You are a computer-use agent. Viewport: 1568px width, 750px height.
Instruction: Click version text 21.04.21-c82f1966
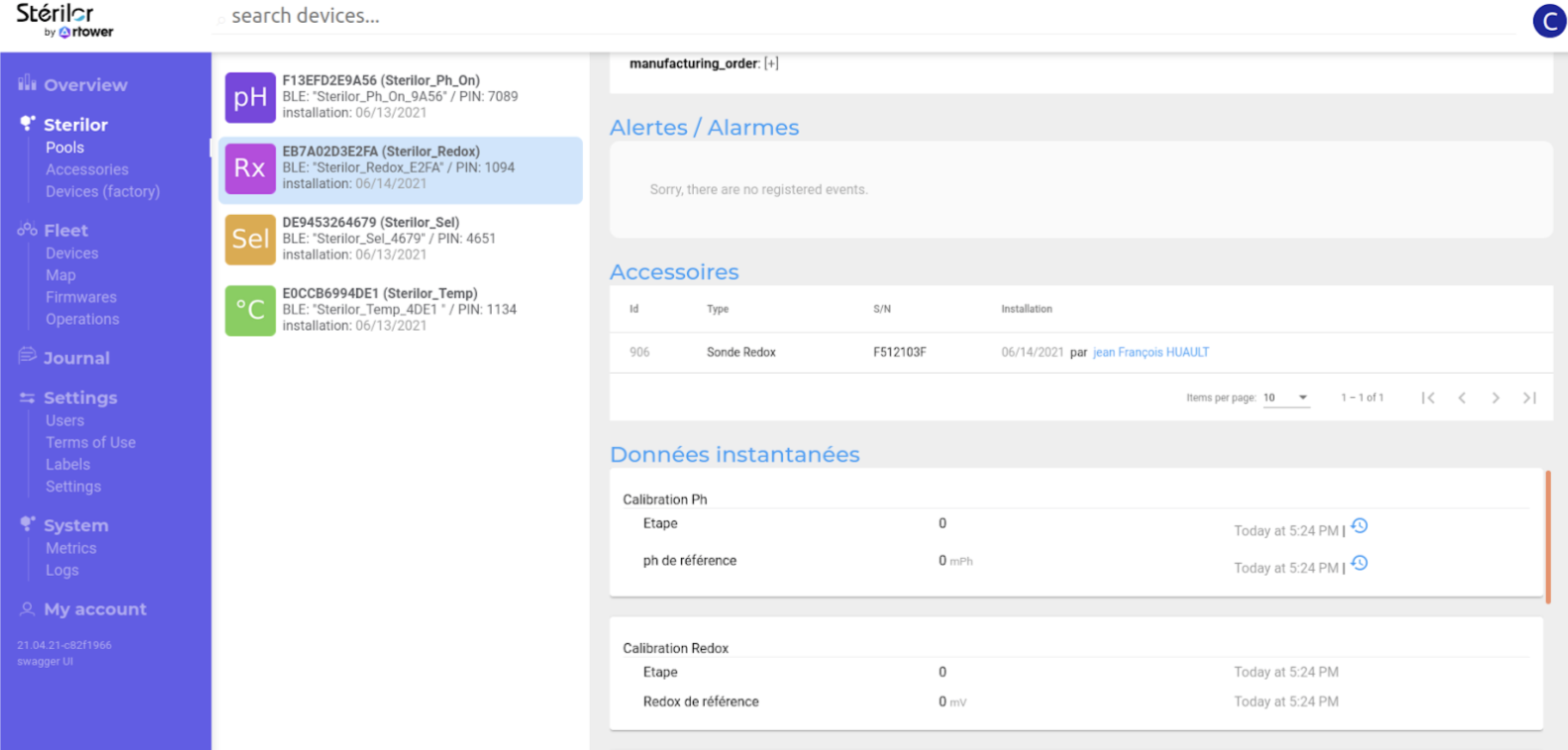click(64, 645)
